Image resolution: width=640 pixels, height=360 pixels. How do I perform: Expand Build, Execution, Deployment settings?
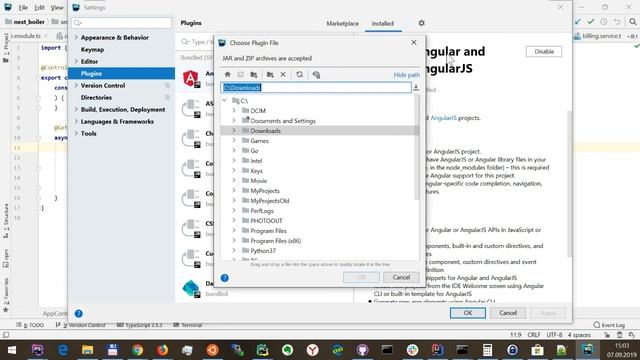click(x=76, y=109)
